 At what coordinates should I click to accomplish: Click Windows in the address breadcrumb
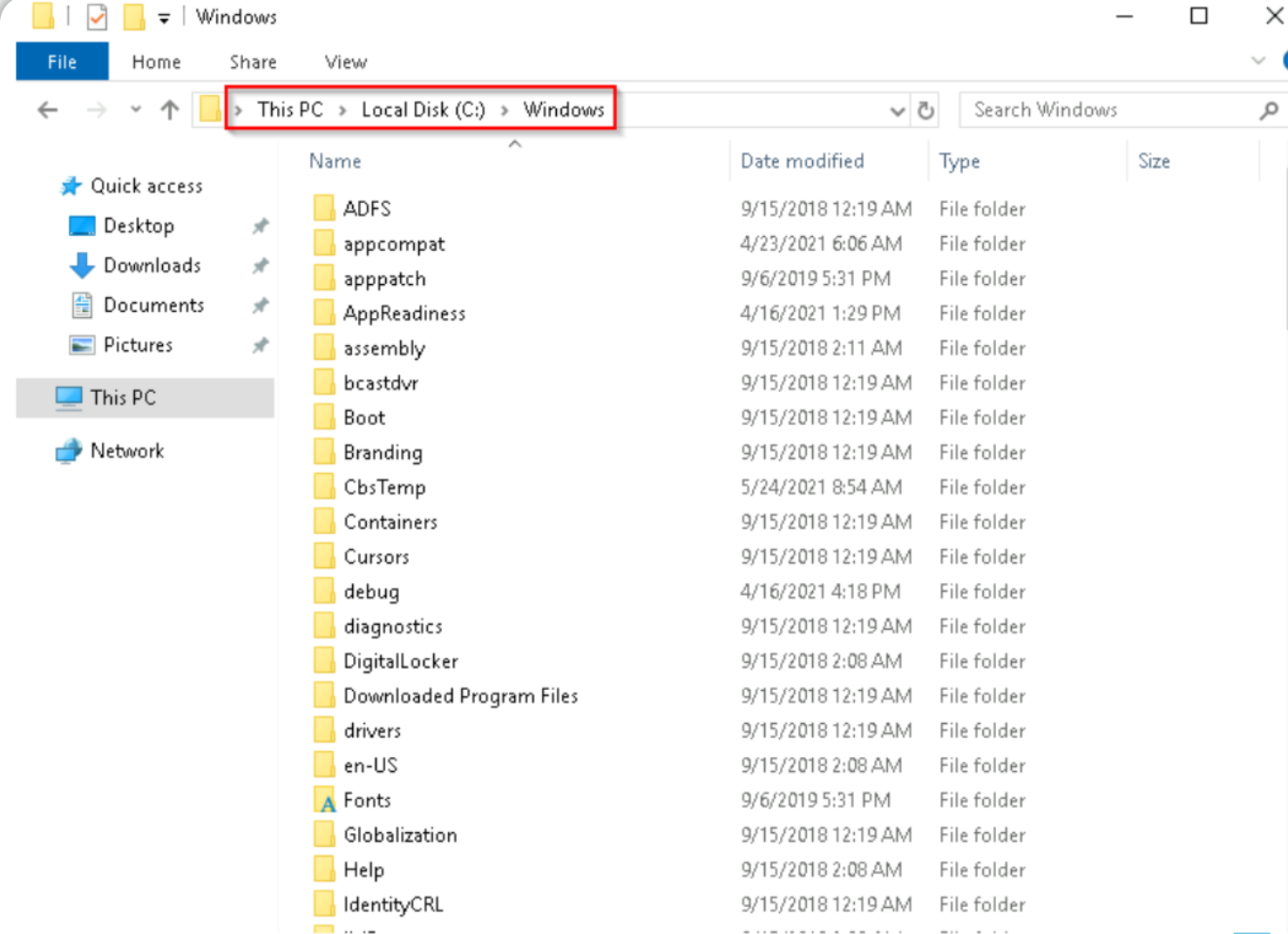563,110
